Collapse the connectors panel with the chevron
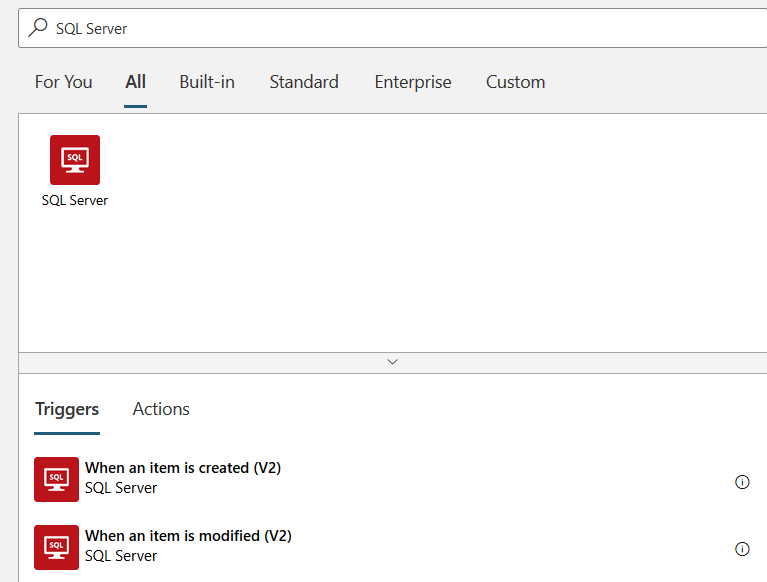 pyautogui.click(x=392, y=362)
